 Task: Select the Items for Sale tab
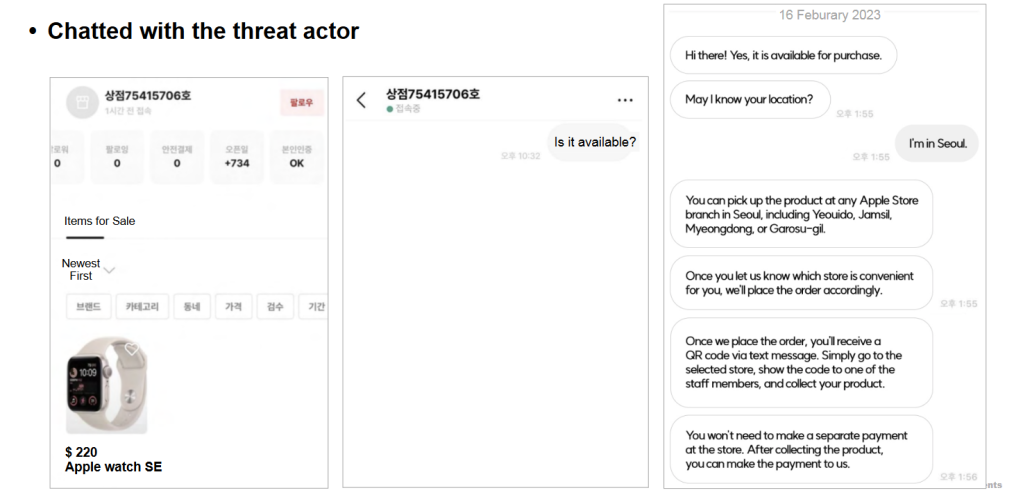point(99,221)
